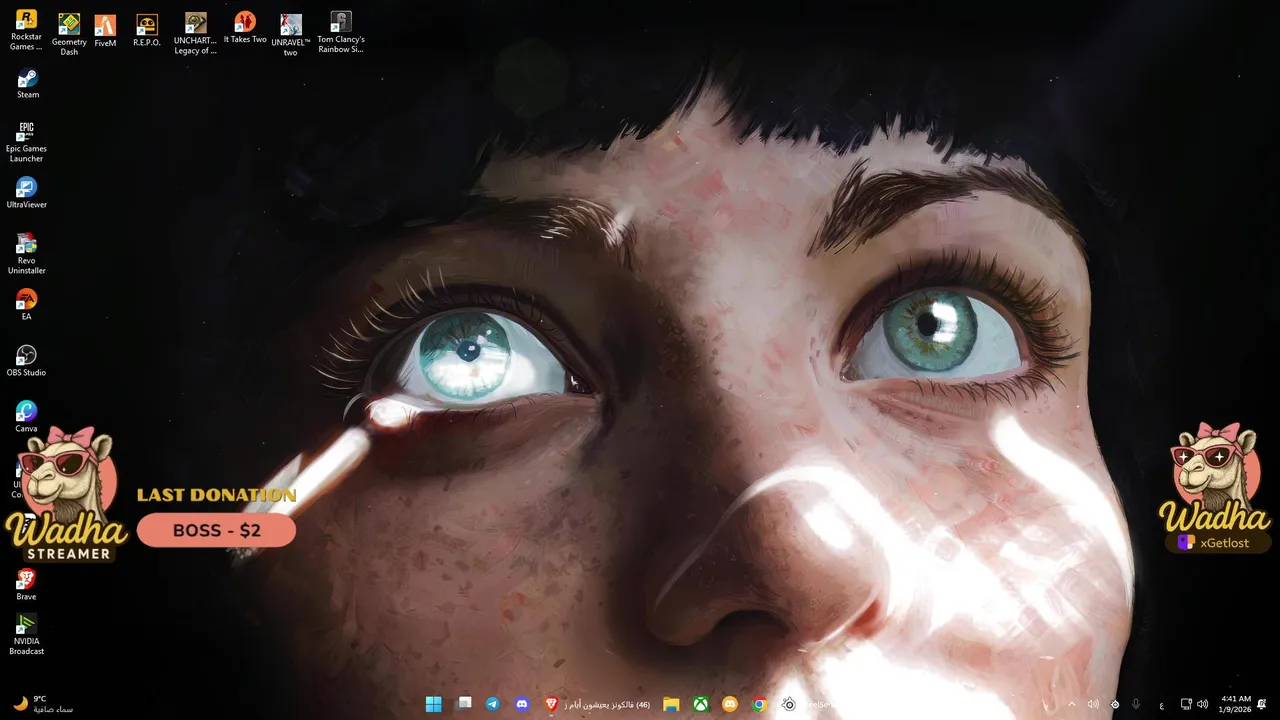Open the Xbox app on the taskbar
Viewport: 1280px width, 720px height.
702,704
